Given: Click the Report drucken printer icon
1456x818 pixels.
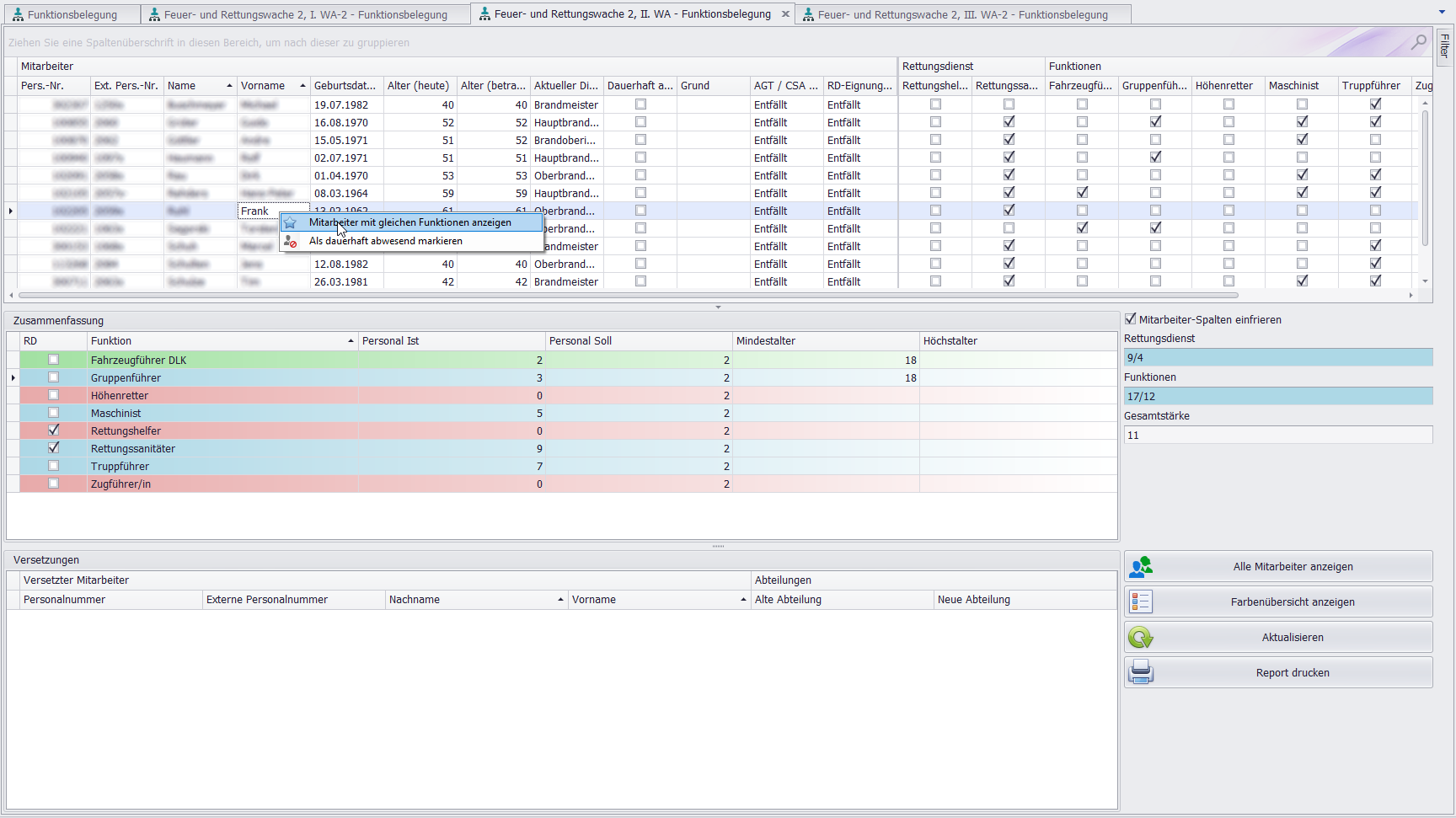Looking at the screenshot, I should pos(1141,673).
